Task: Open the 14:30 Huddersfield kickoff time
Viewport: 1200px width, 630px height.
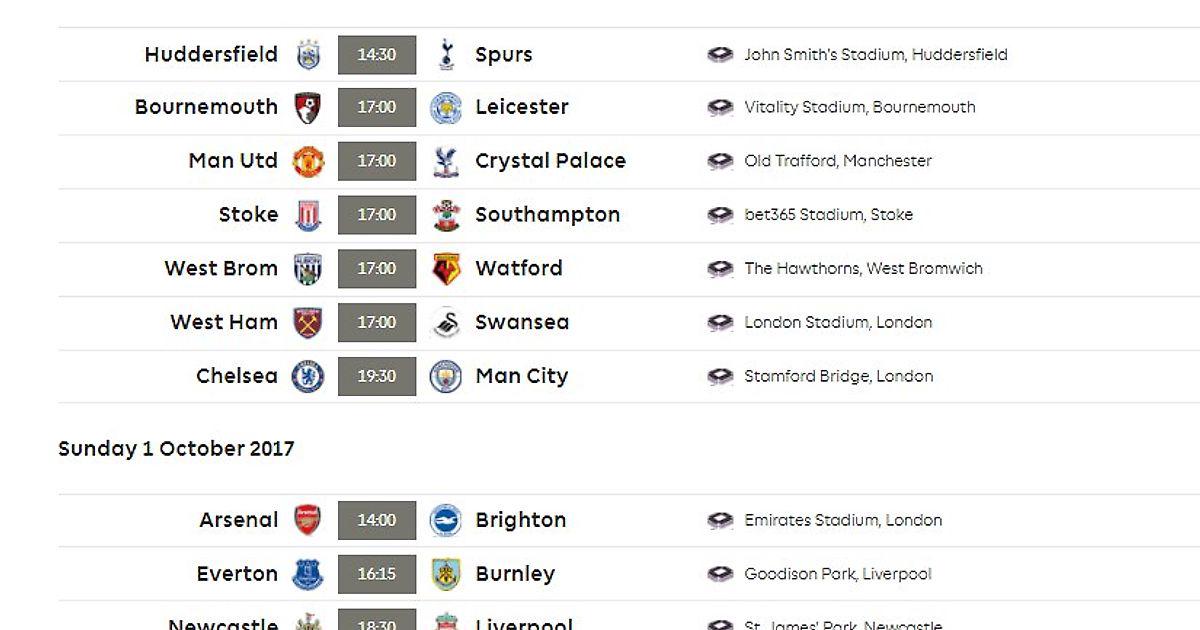Action: point(377,54)
